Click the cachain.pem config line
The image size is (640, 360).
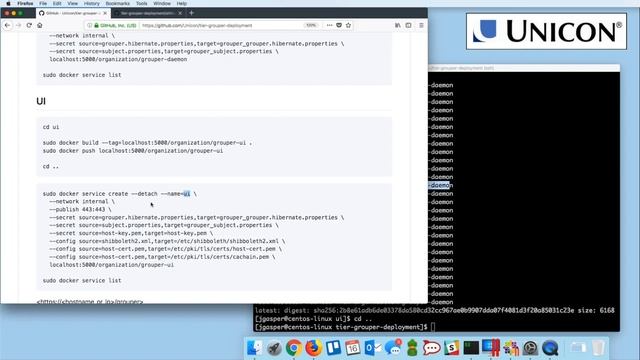pos(162,257)
